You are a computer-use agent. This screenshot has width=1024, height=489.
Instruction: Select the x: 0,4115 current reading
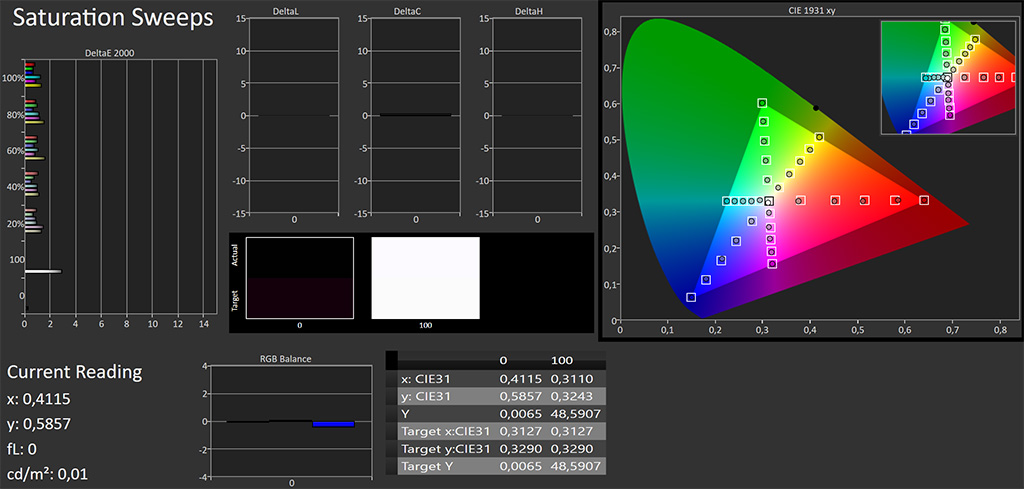pyautogui.click(x=39, y=399)
